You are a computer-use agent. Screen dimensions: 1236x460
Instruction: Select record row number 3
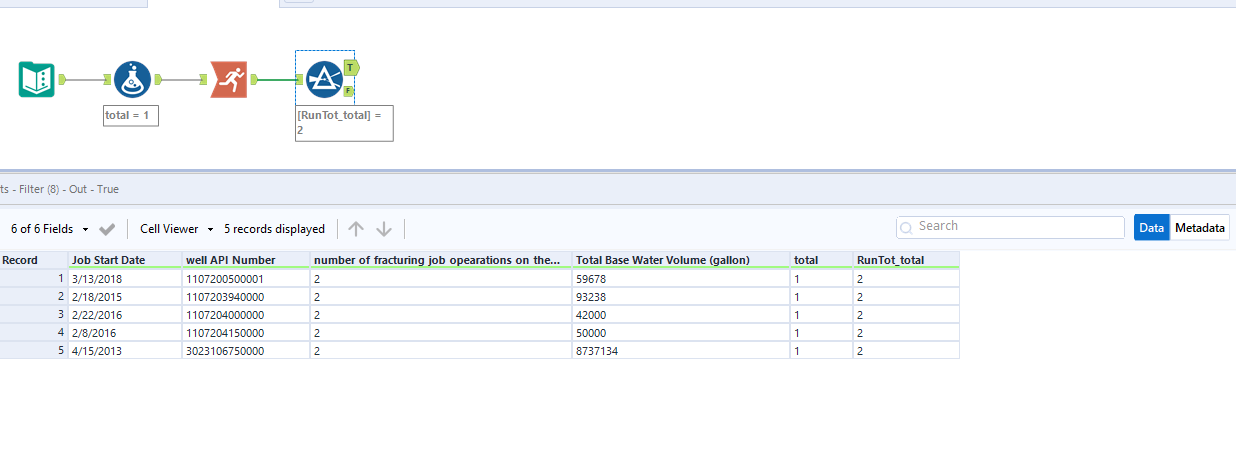coord(33,314)
